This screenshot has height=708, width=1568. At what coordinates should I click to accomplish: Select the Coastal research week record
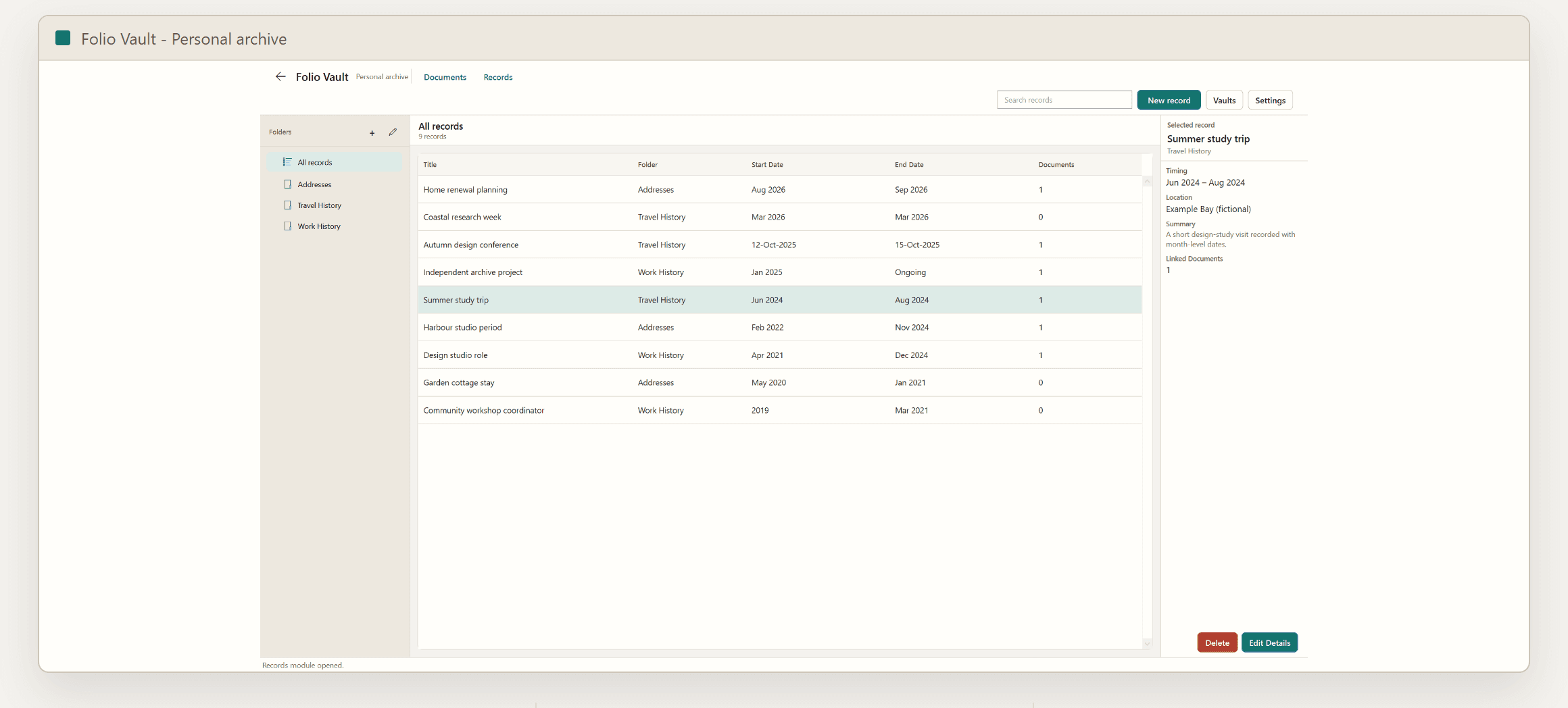pos(780,217)
